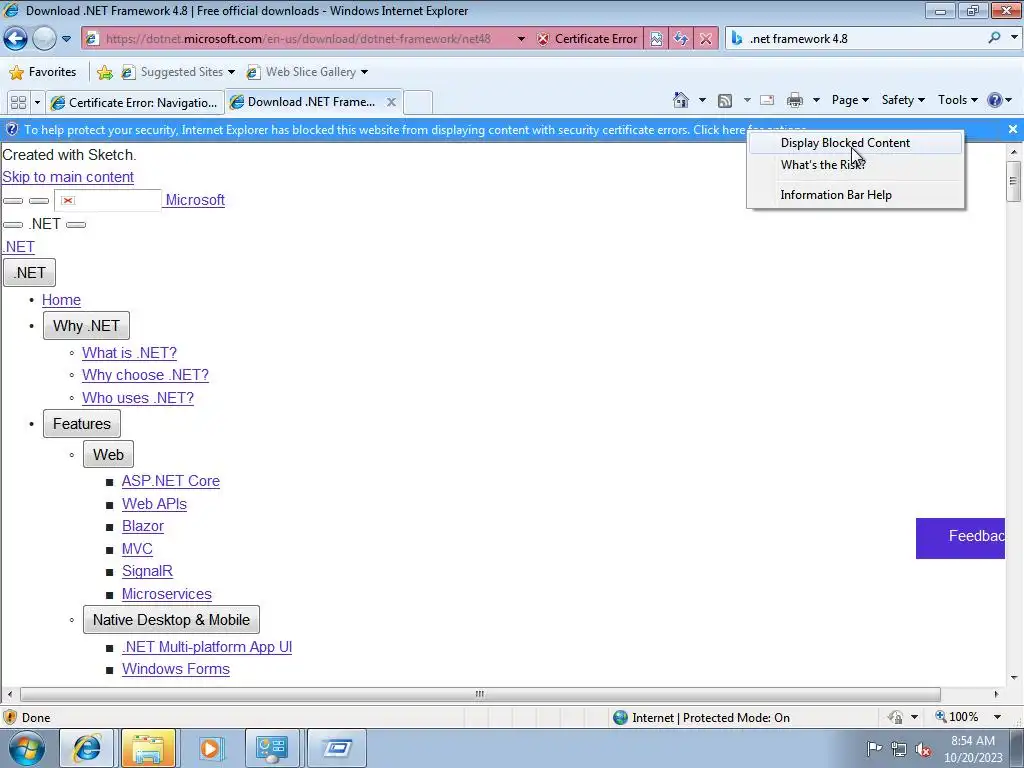Open the Print options dropdown arrow
This screenshot has width=1024, height=768.
(816, 100)
